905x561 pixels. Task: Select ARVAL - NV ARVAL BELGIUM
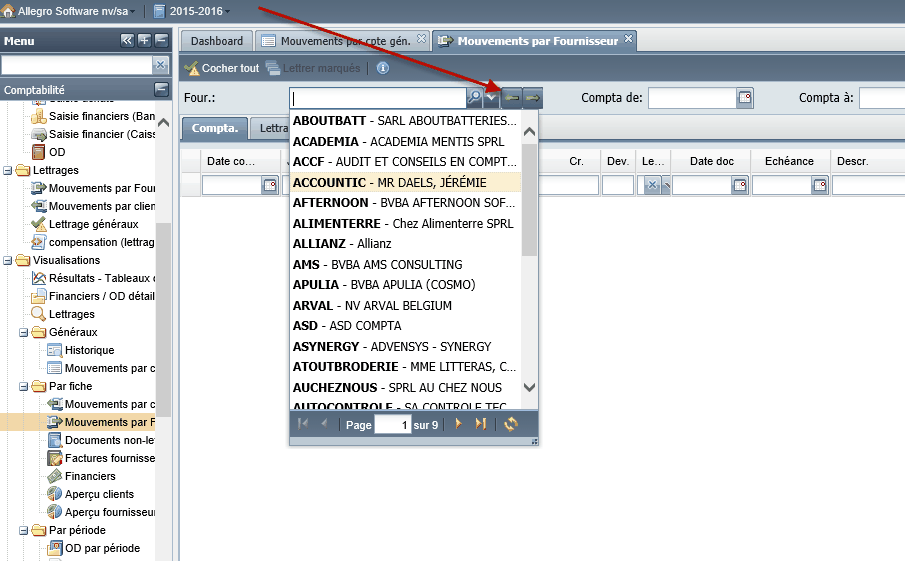(x=405, y=305)
